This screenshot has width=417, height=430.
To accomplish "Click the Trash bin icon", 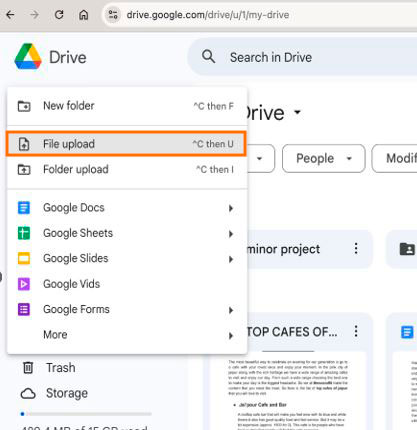I will pos(28,368).
